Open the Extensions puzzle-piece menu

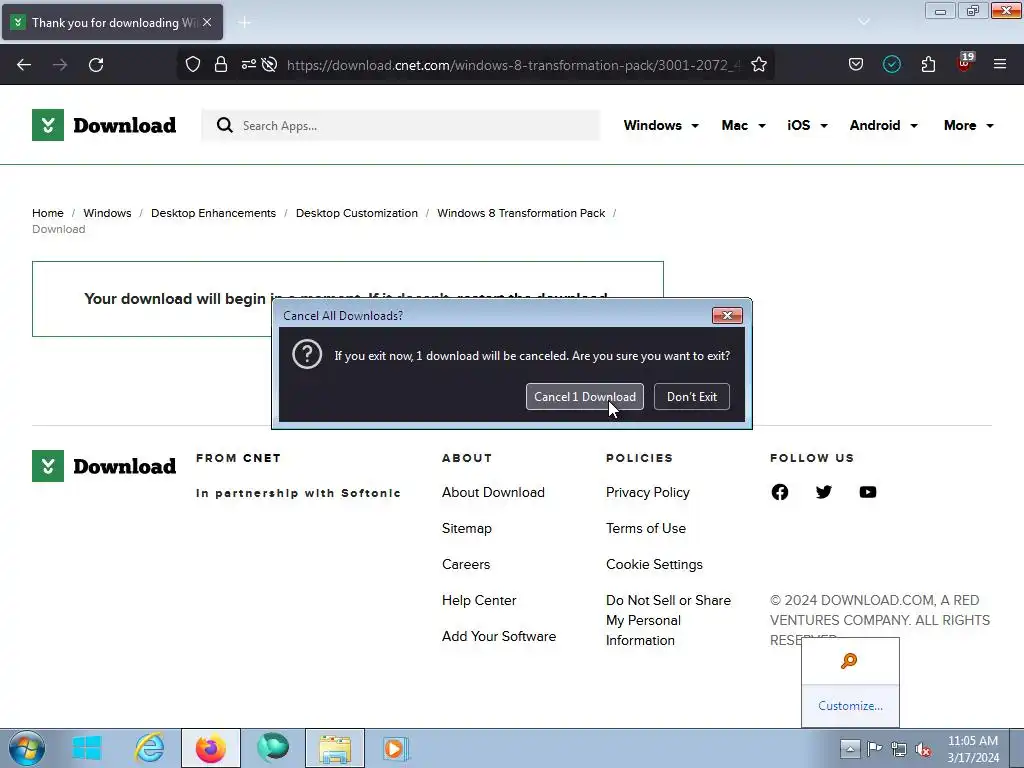(x=928, y=64)
